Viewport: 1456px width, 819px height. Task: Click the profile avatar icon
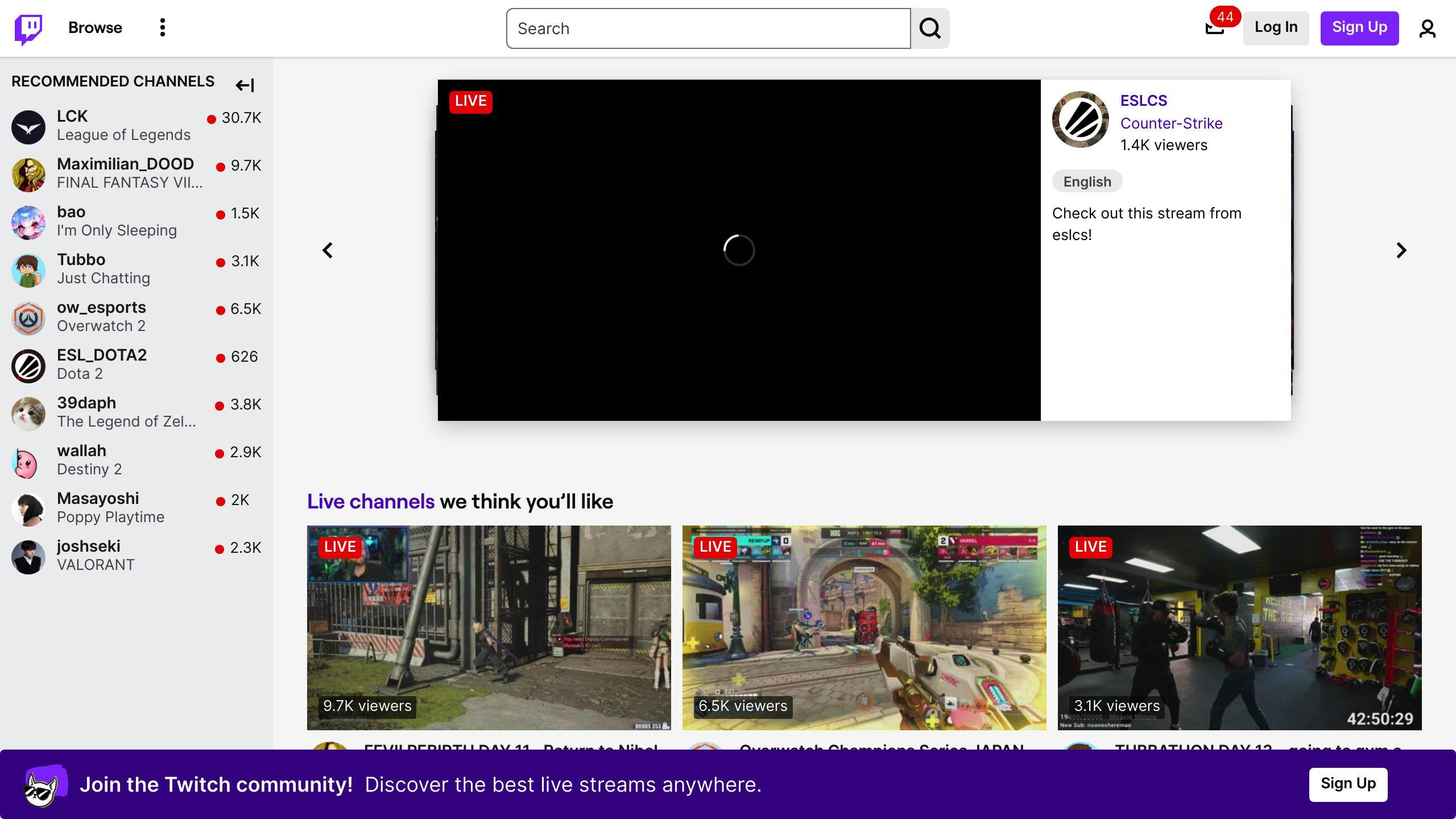click(1427, 28)
